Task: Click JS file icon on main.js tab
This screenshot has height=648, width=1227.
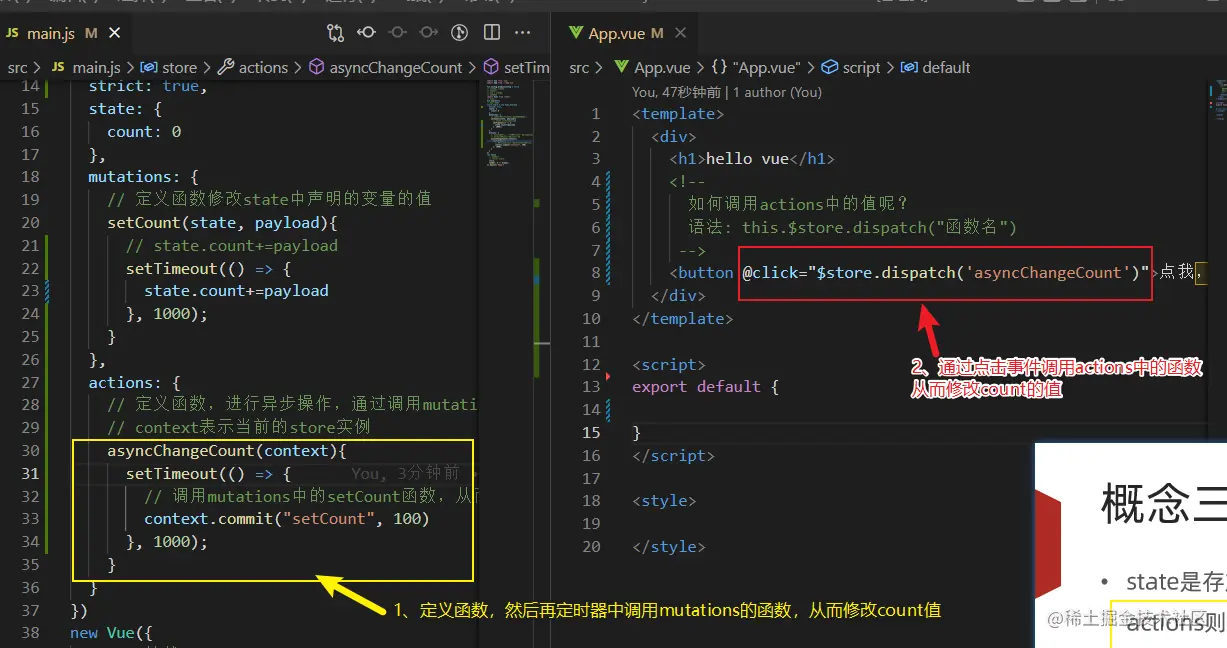Action: pyautogui.click(x=13, y=33)
